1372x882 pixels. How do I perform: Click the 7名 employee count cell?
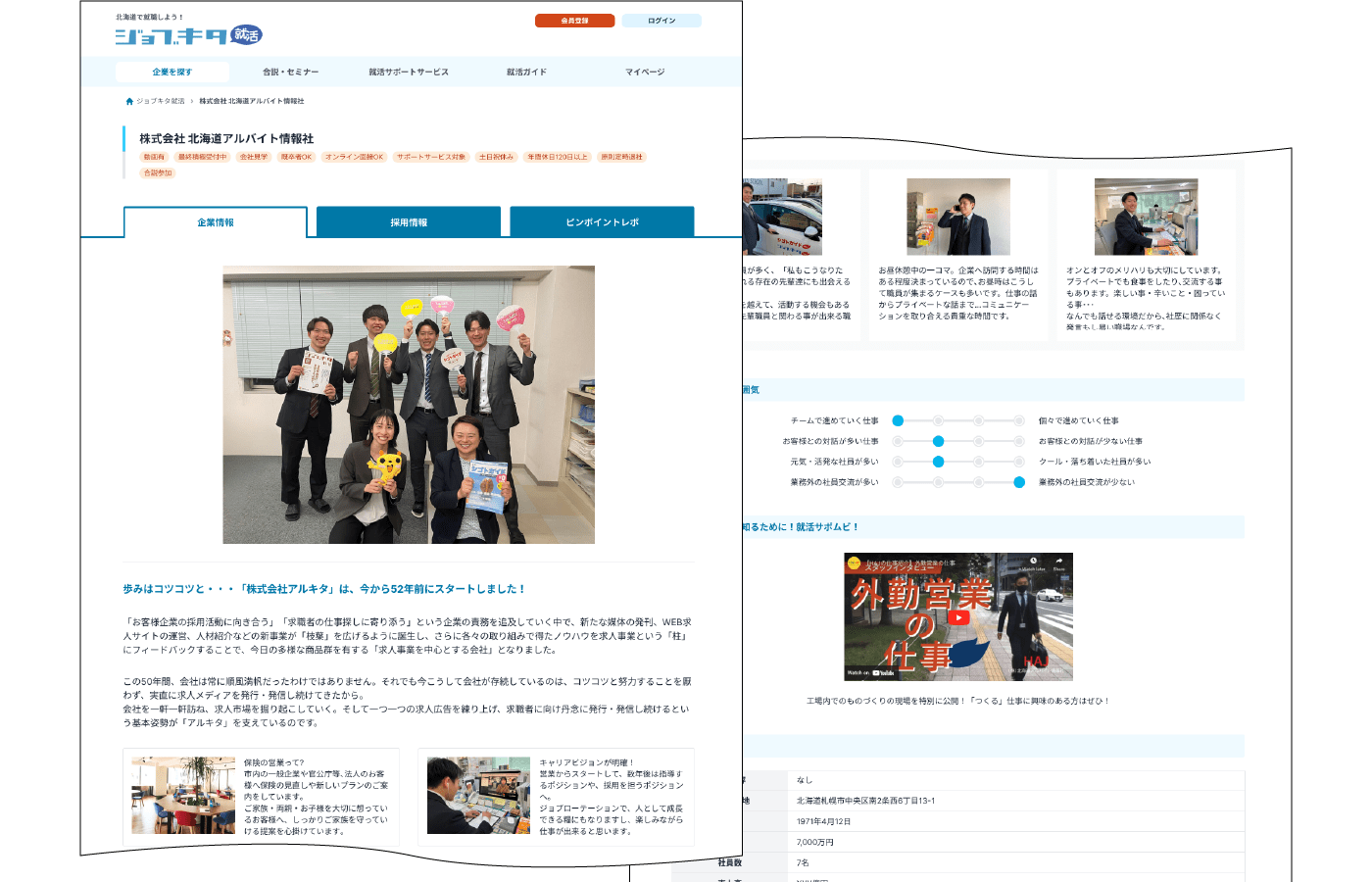tap(803, 862)
